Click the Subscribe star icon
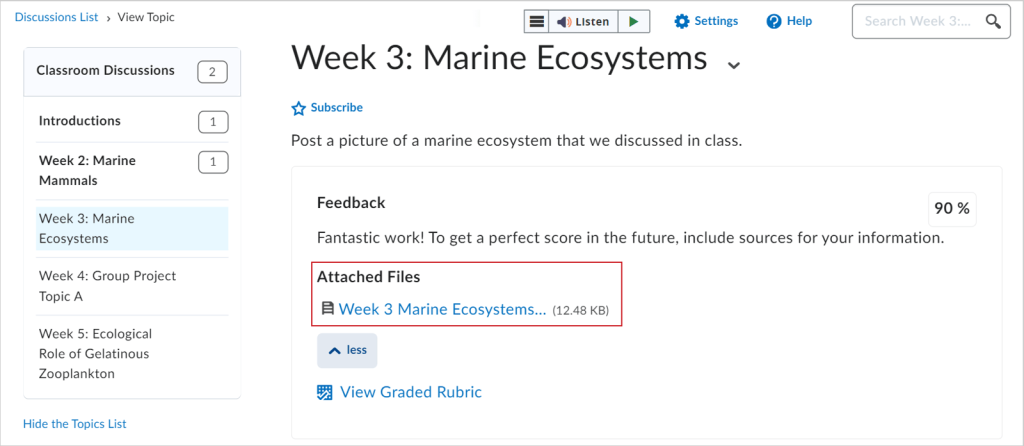The image size is (1024, 446). [298, 108]
